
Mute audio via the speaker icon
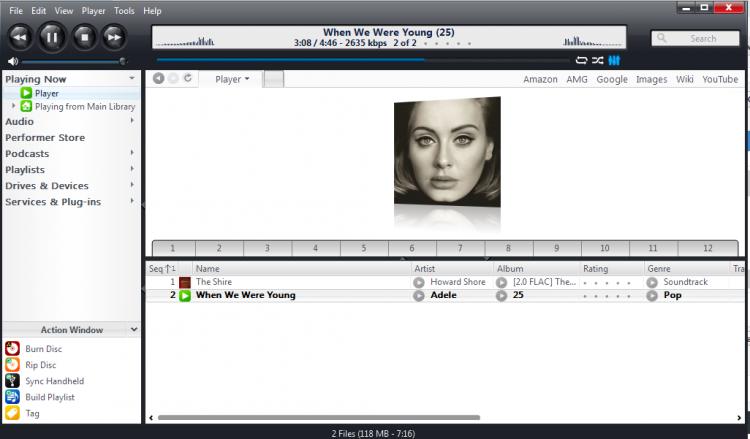[13, 61]
